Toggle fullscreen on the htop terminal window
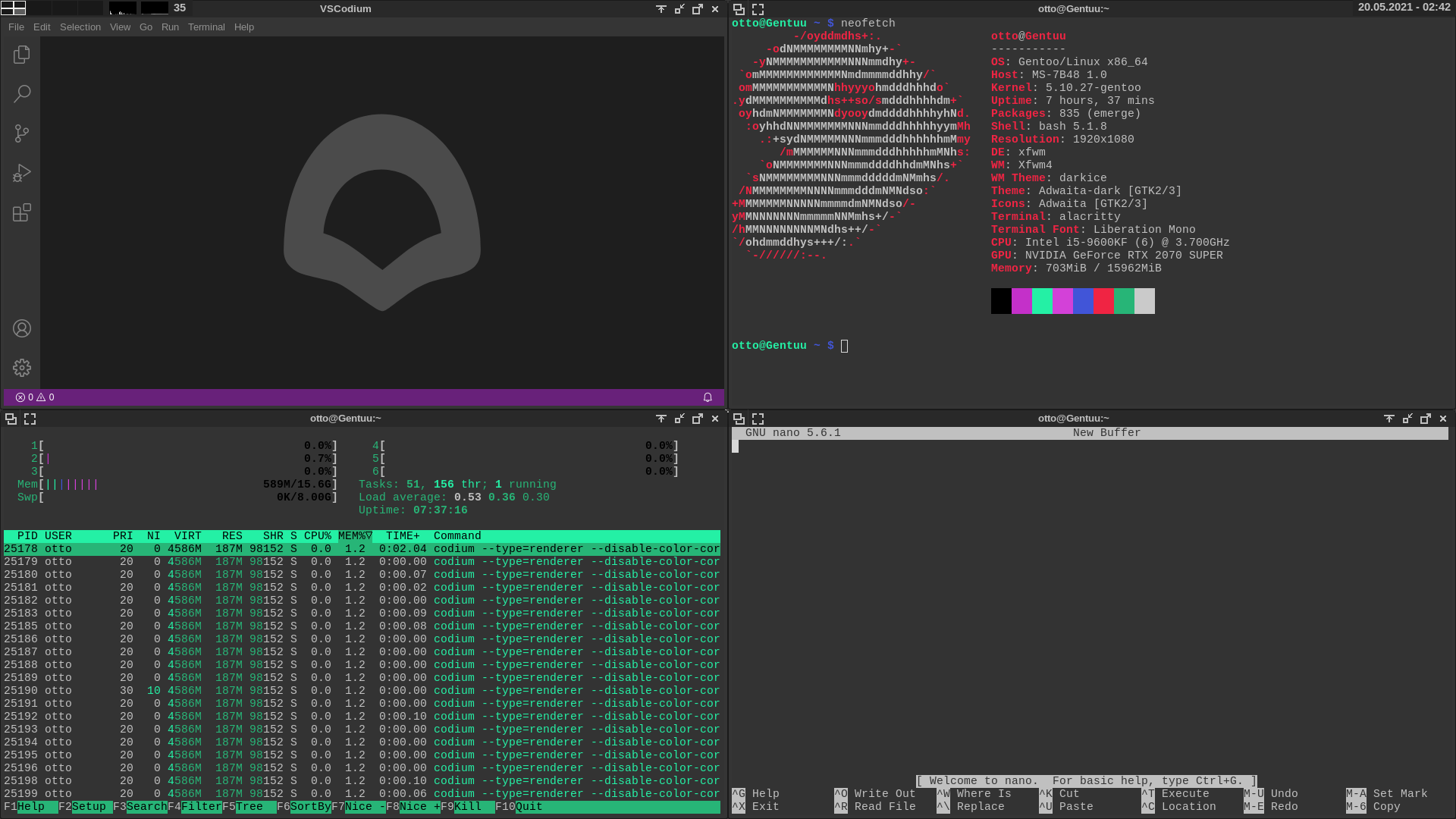This screenshot has height=819, width=1456. click(30, 419)
